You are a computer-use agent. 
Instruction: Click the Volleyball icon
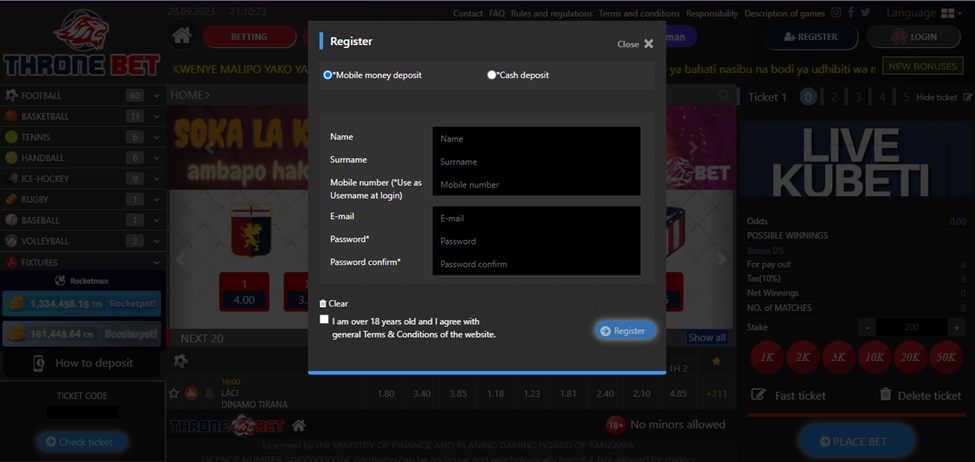[x=11, y=241]
